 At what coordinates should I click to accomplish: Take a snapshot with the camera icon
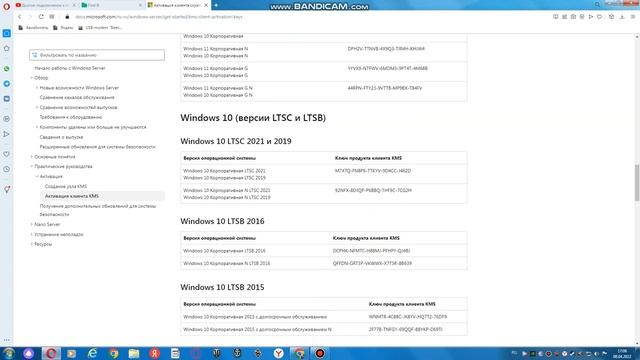(573, 17)
